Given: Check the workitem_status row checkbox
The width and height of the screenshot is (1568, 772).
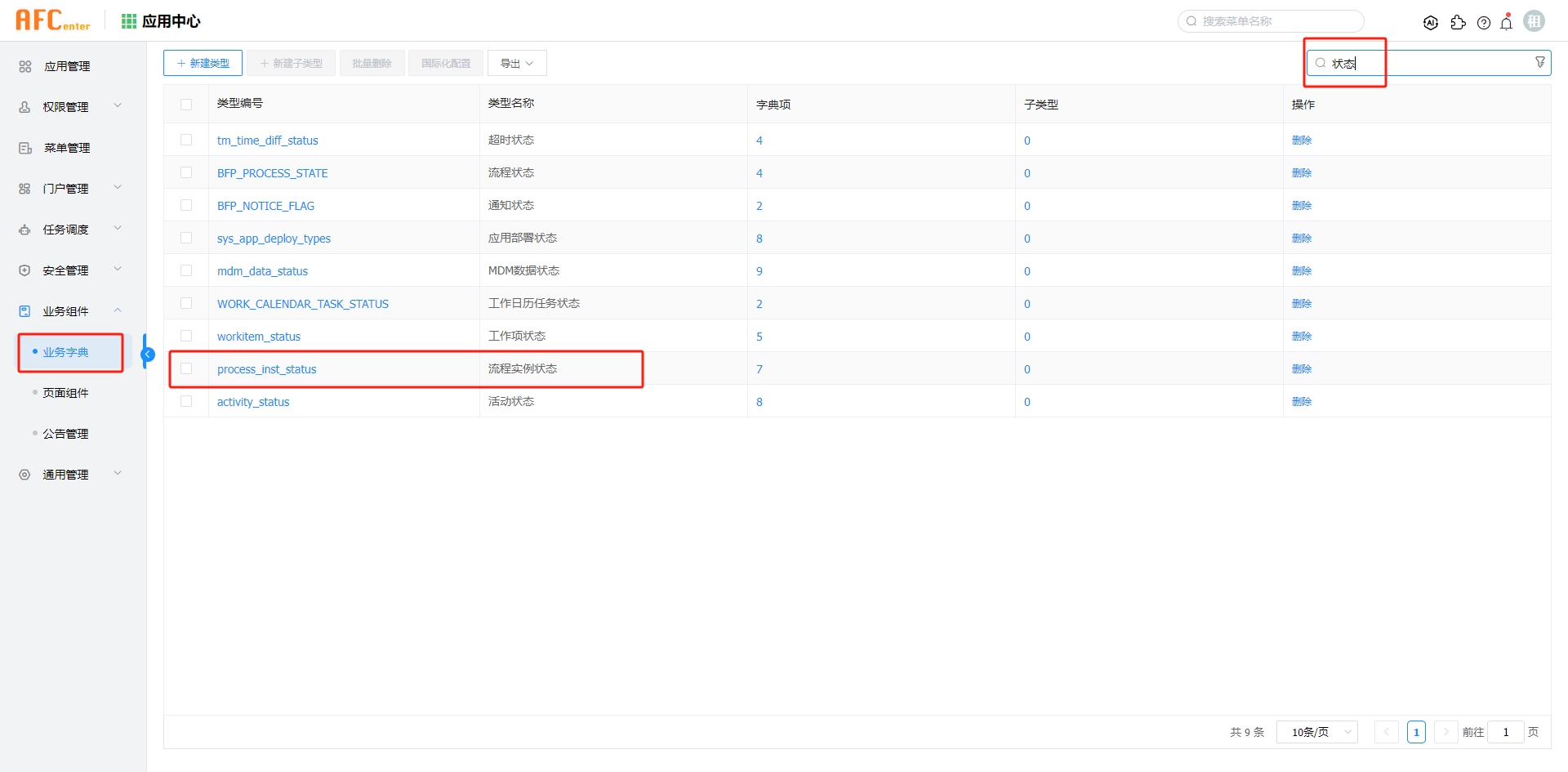Looking at the screenshot, I should (187, 336).
